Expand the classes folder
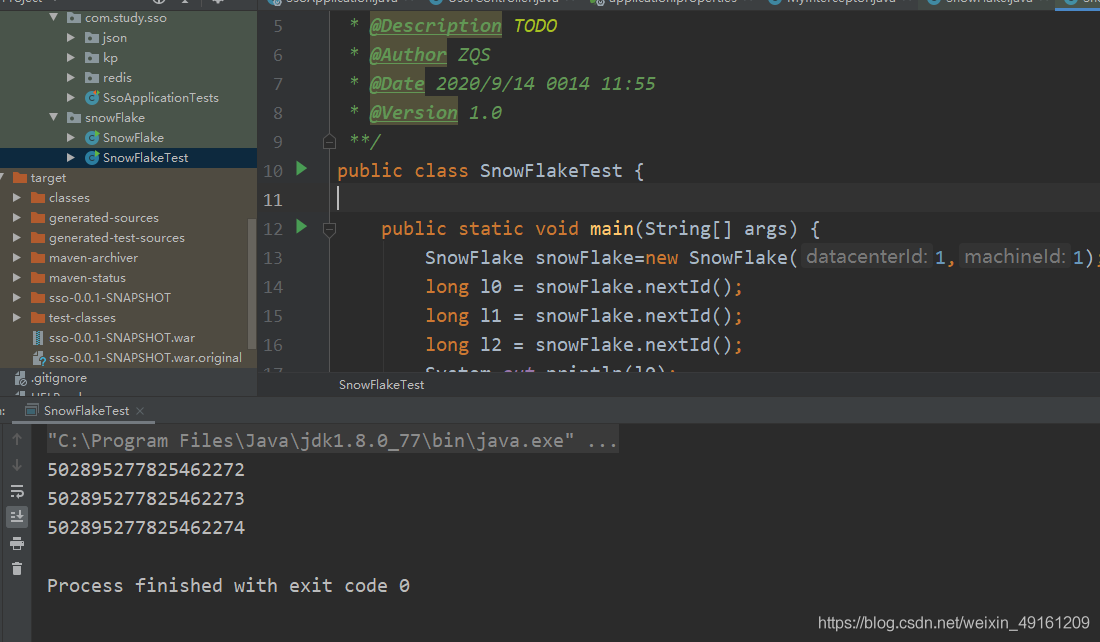This screenshot has height=642, width=1100. (x=17, y=198)
